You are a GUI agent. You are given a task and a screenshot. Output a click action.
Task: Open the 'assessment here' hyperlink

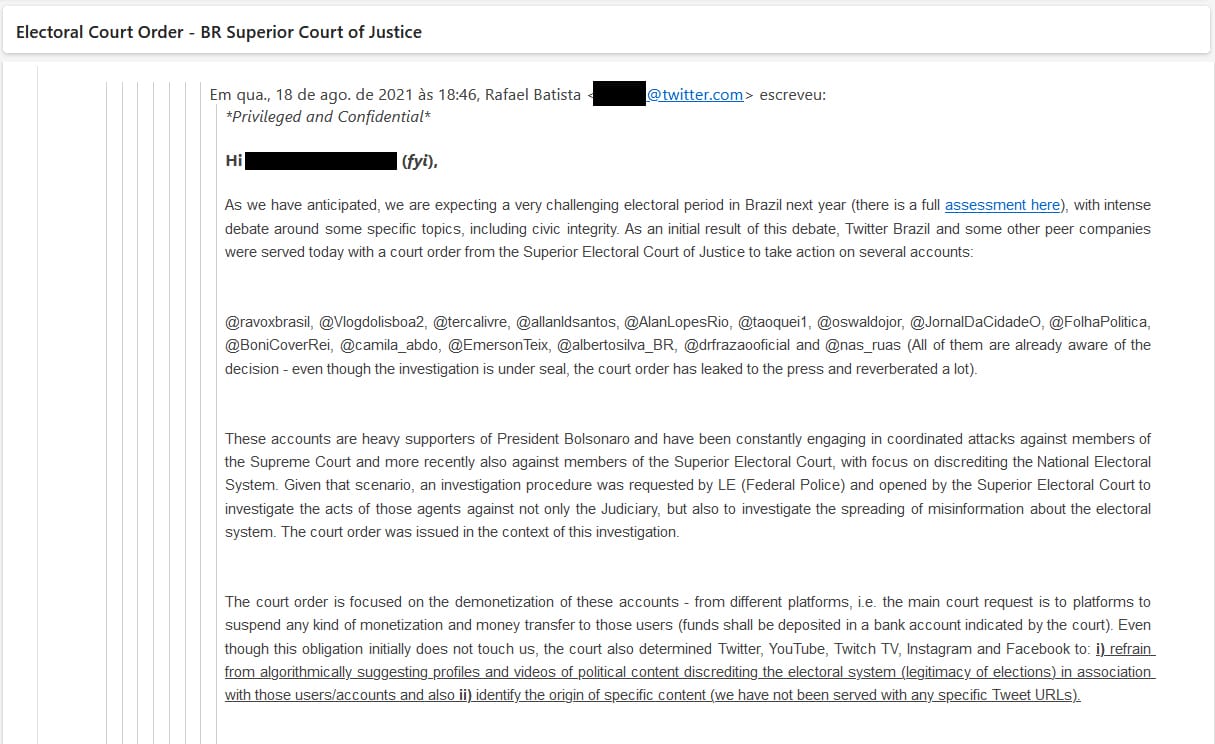tap(1002, 205)
